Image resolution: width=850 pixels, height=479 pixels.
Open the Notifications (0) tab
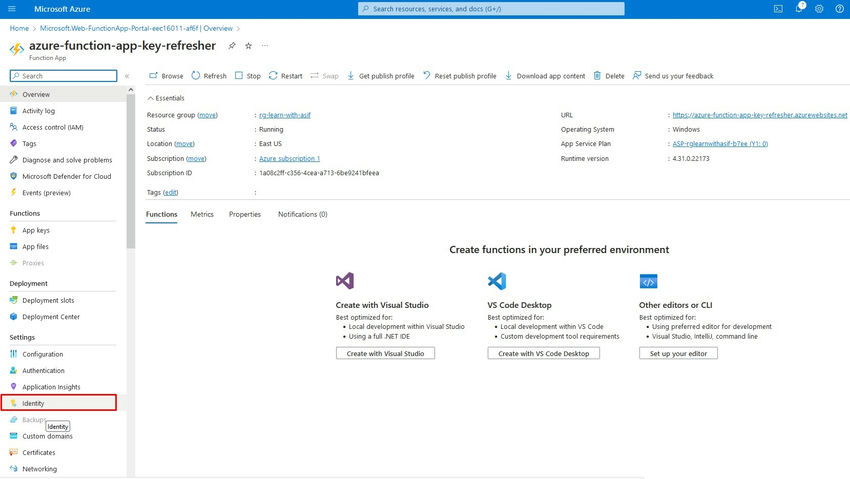(x=302, y=215)
